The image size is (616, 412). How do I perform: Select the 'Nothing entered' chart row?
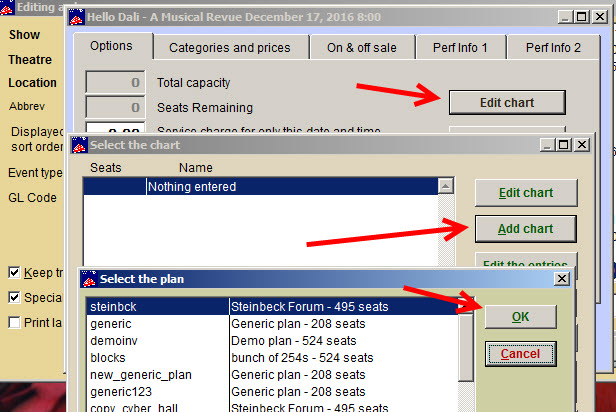click(261, 187)
